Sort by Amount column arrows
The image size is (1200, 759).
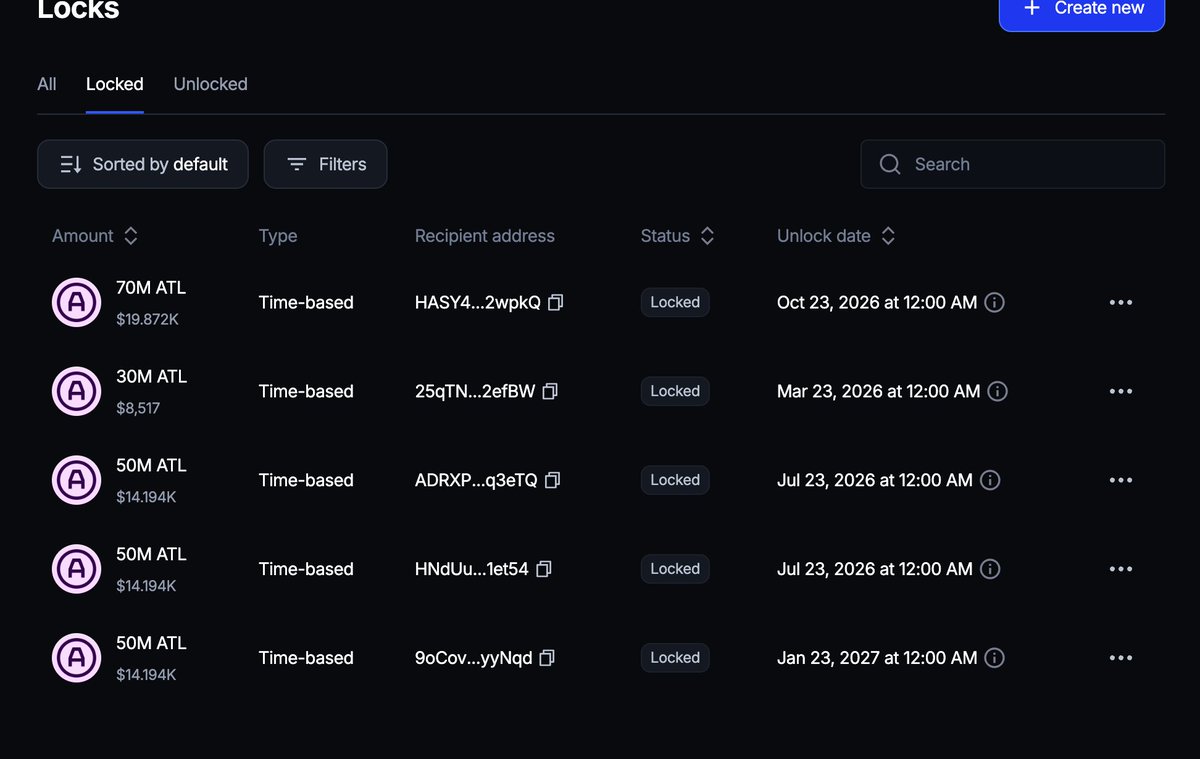(130, 236)
